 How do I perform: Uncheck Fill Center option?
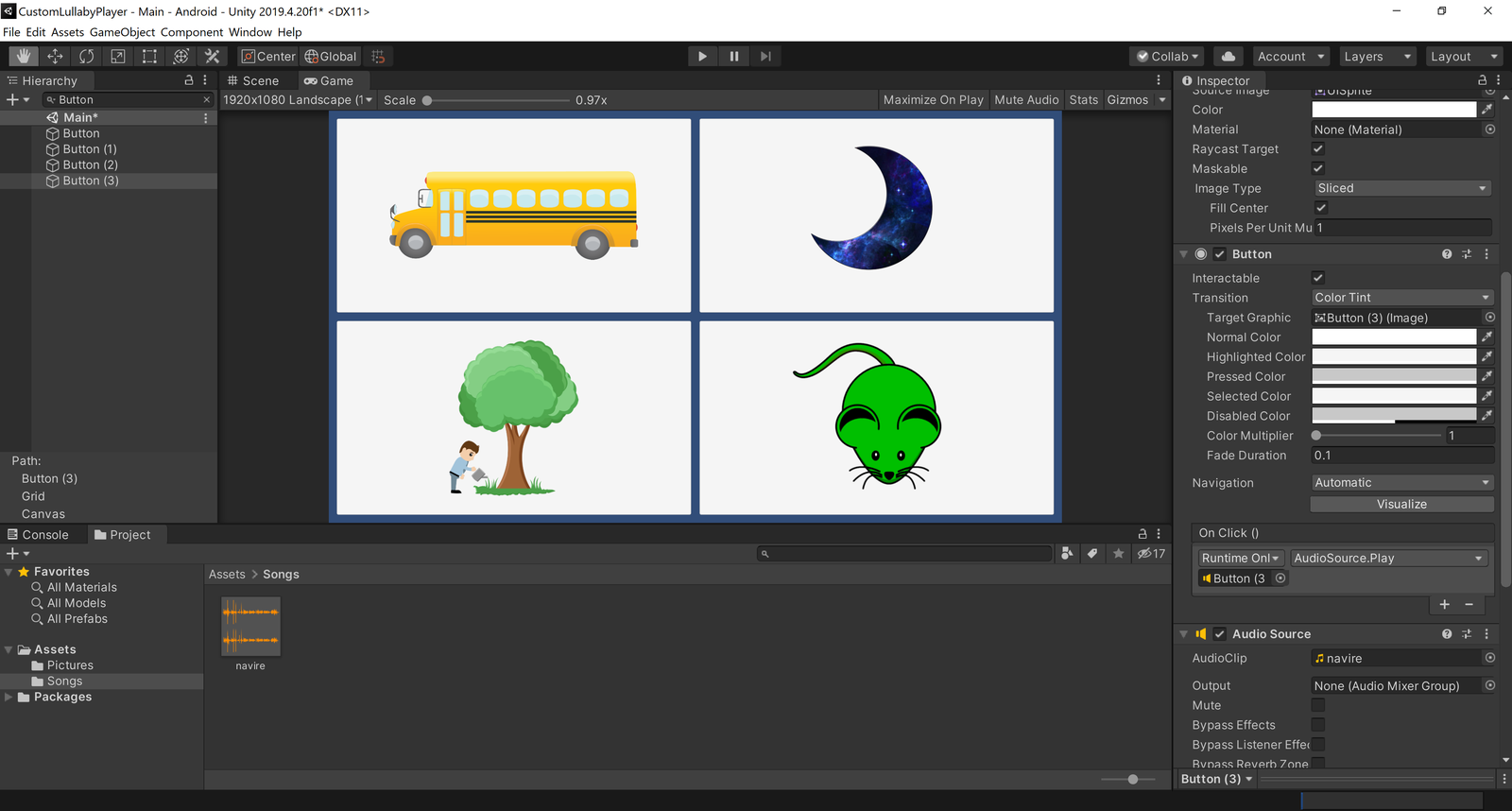pyautogui.click(x=1321, y=208)
